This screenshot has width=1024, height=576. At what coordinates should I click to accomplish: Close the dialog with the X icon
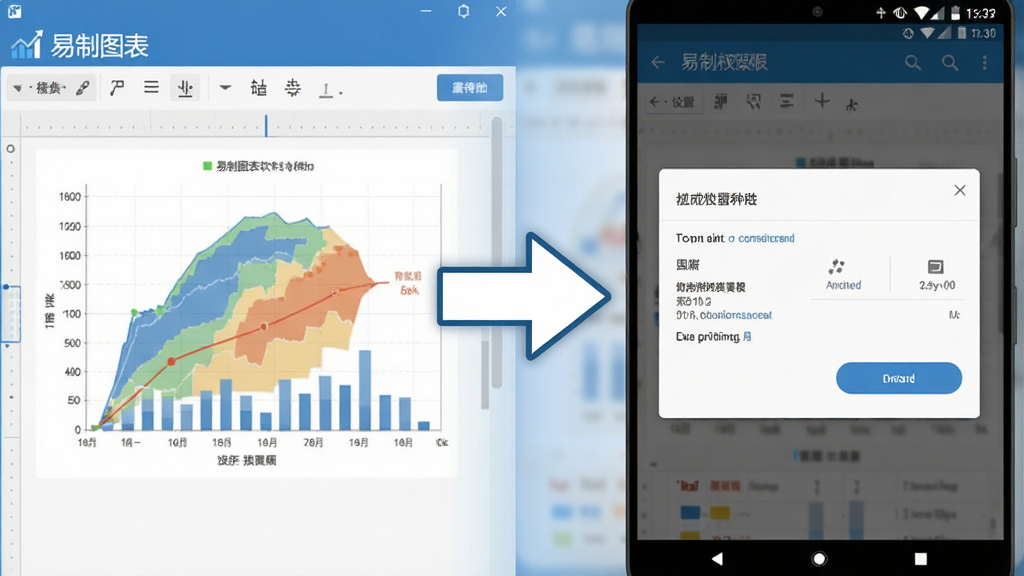click(959, 190)
